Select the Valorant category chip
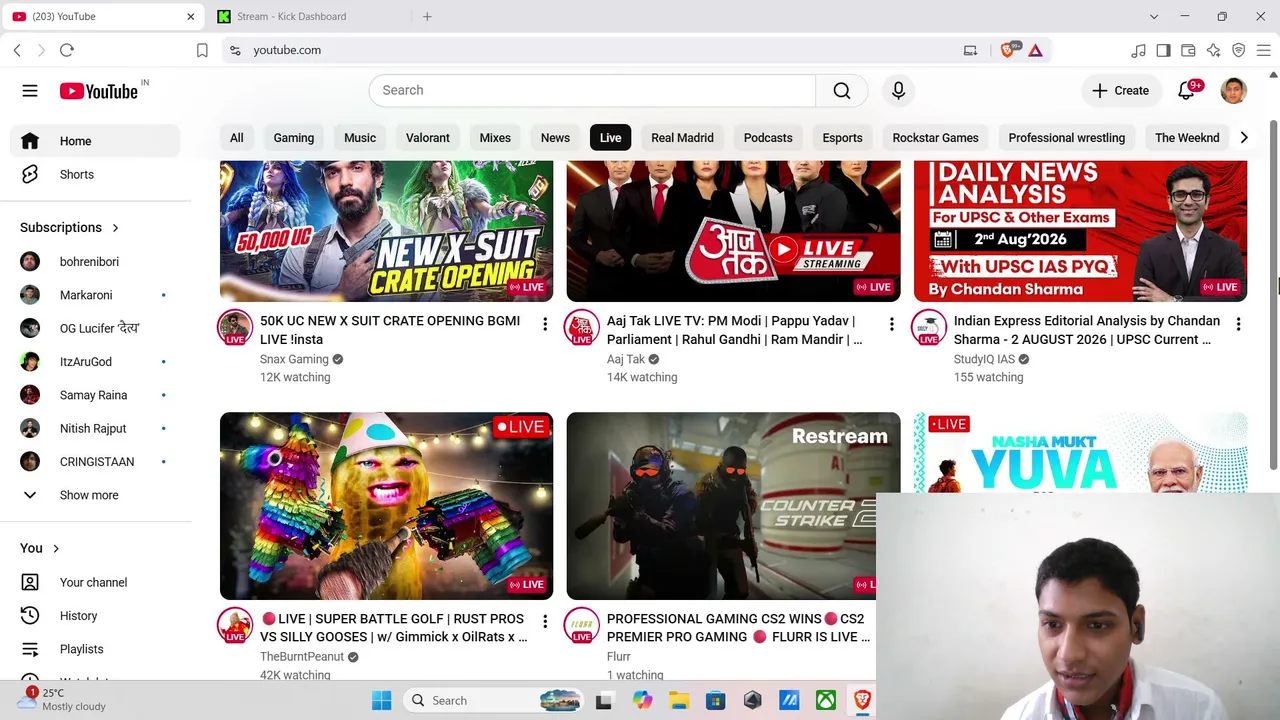Viewport: 1280px width, 720px height. point(428,138)
